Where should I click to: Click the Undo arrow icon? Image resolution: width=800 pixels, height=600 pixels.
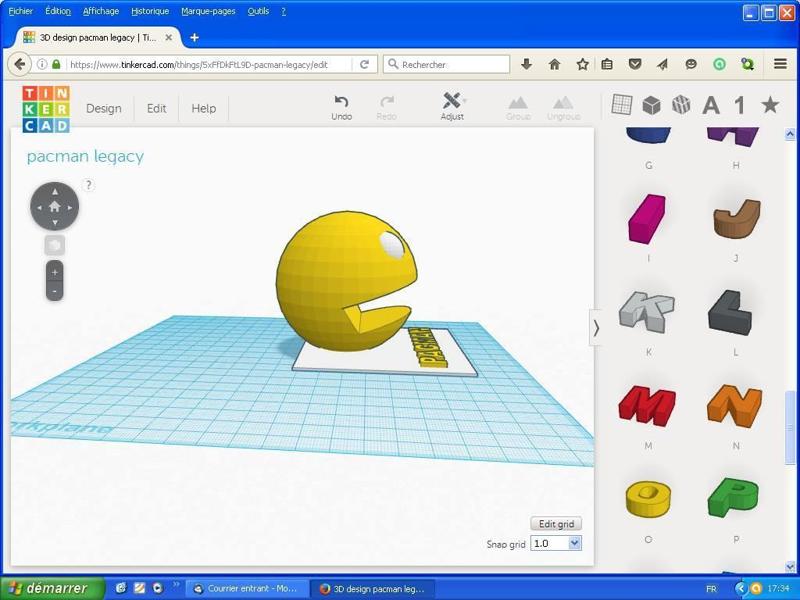[x=341, y=102]
